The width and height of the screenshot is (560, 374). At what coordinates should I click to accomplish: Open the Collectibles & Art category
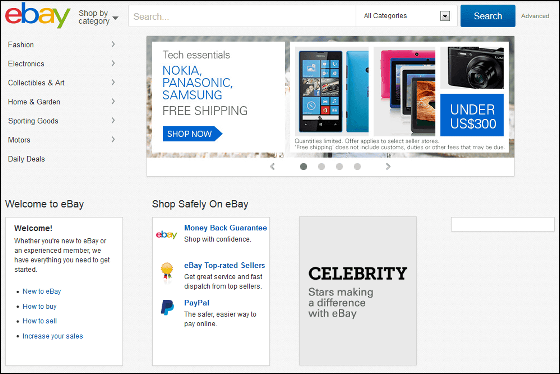pyautogui.click(x=36, y=83)
